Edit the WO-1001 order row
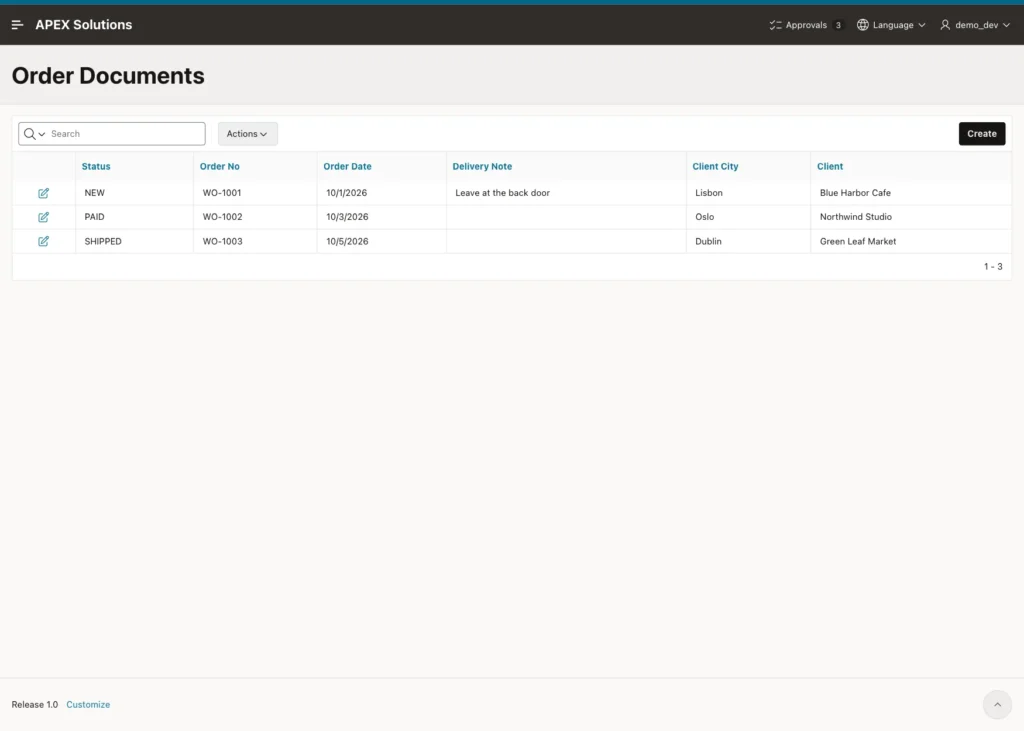This screenshot has width=1024, height=731. tap(43, 193)
